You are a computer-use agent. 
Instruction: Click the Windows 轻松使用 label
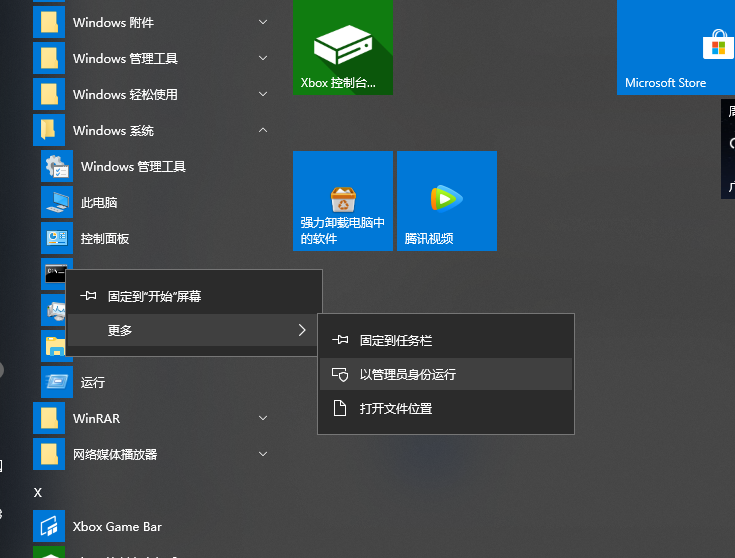(125, 94)
